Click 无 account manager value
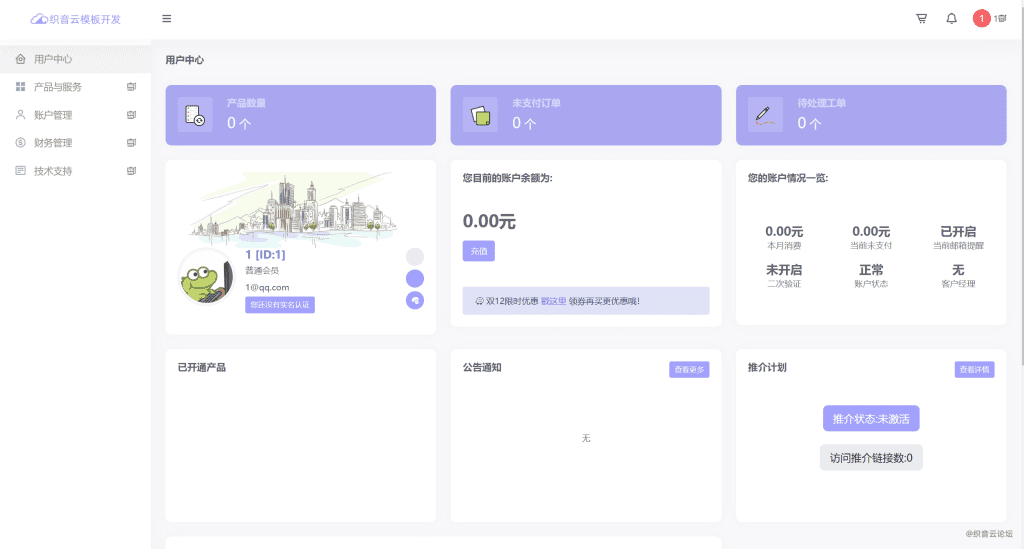The width and height of the screenshot is (1024, 549). coord(958,270)
